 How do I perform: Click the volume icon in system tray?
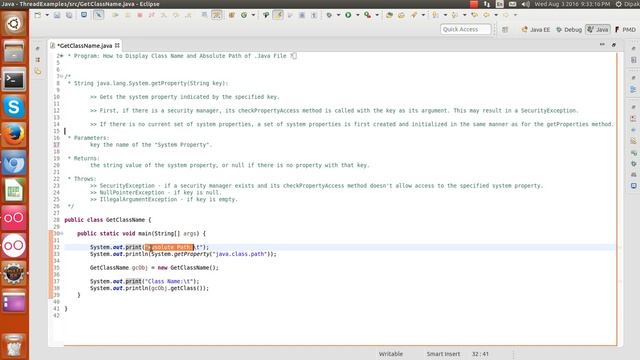pos(525,4)
